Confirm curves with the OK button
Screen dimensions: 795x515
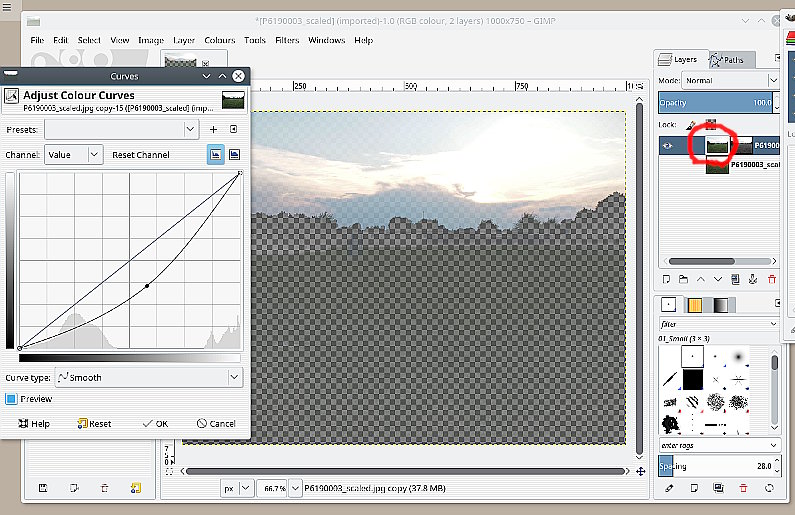155,423
